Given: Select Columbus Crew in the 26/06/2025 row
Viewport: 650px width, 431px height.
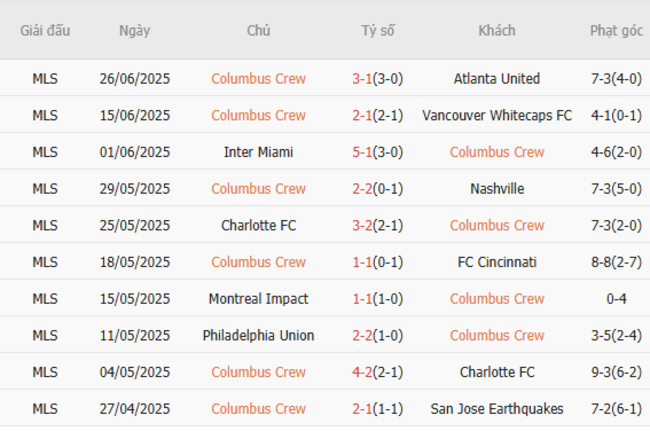Looking at the screenshot, I should [x=259, y=79].
